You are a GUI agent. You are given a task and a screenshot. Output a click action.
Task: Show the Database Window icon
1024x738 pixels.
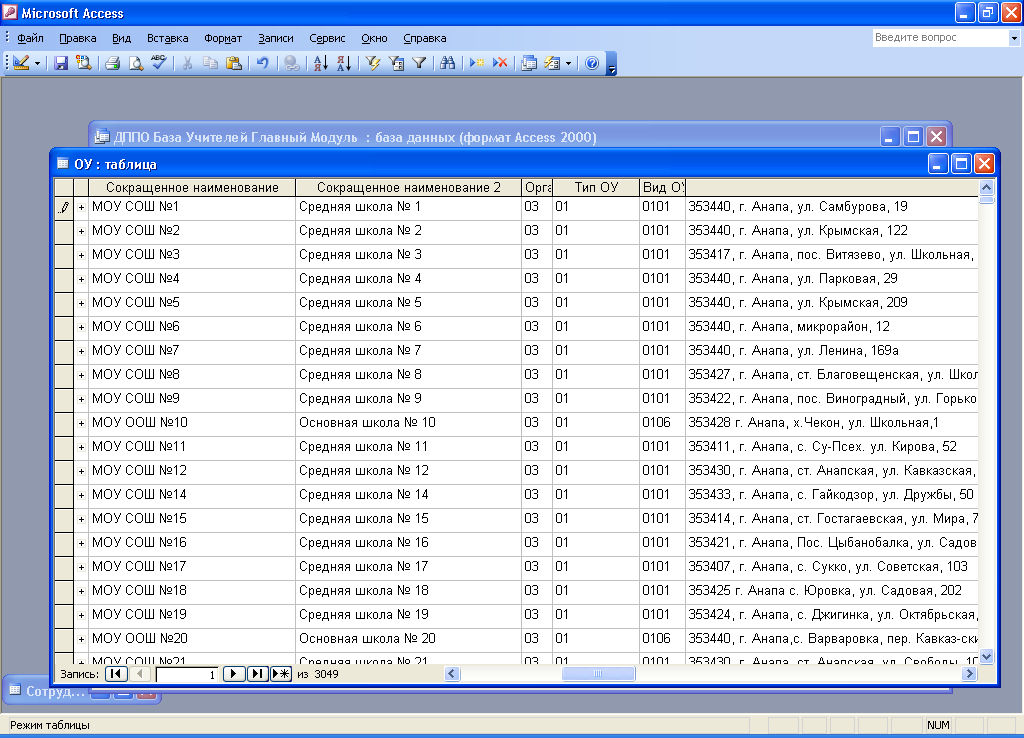click(529, 63)
